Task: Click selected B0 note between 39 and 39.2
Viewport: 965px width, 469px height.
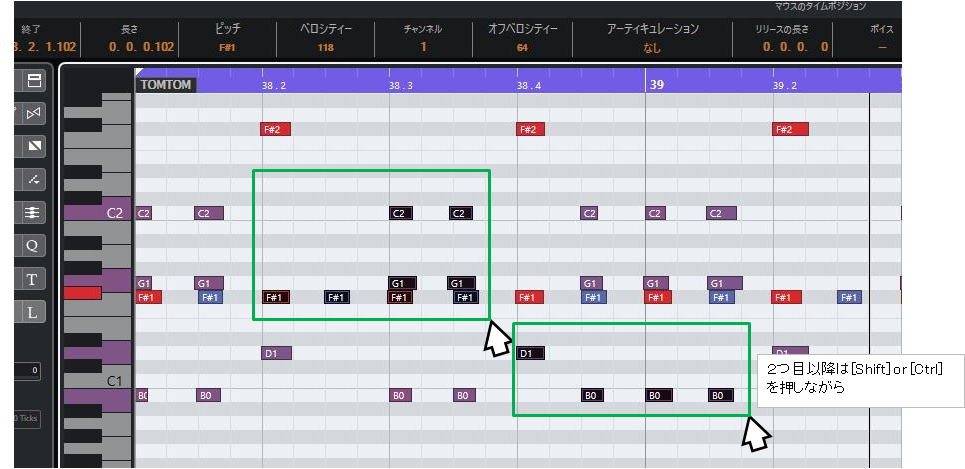Action: 721,395
